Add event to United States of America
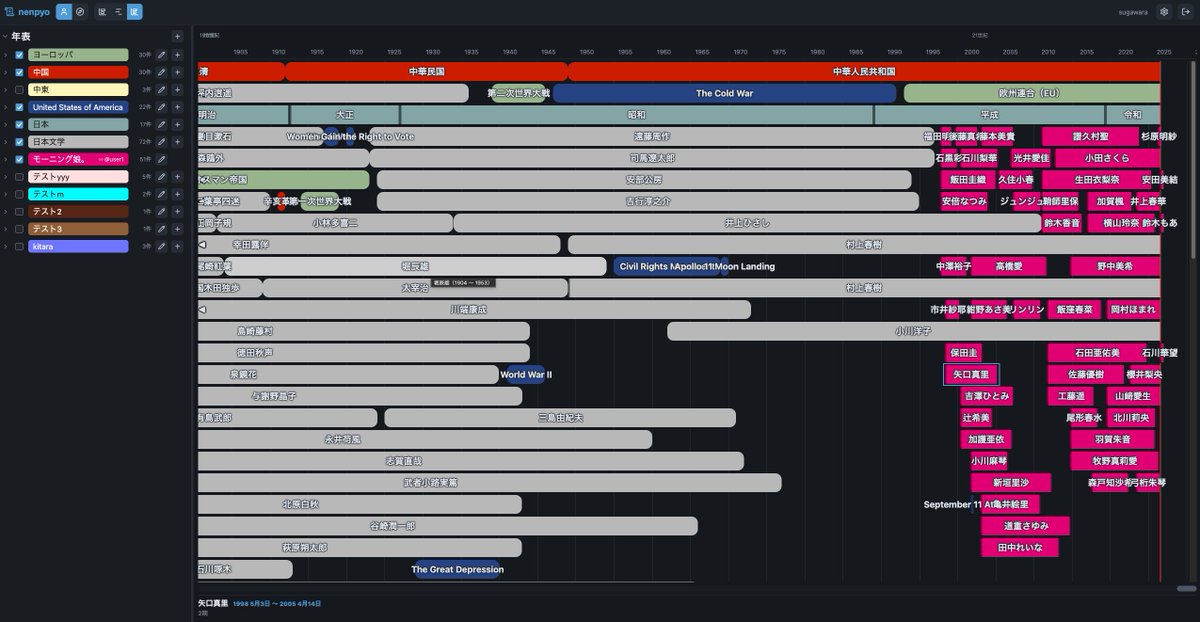 tap(177, 107)
